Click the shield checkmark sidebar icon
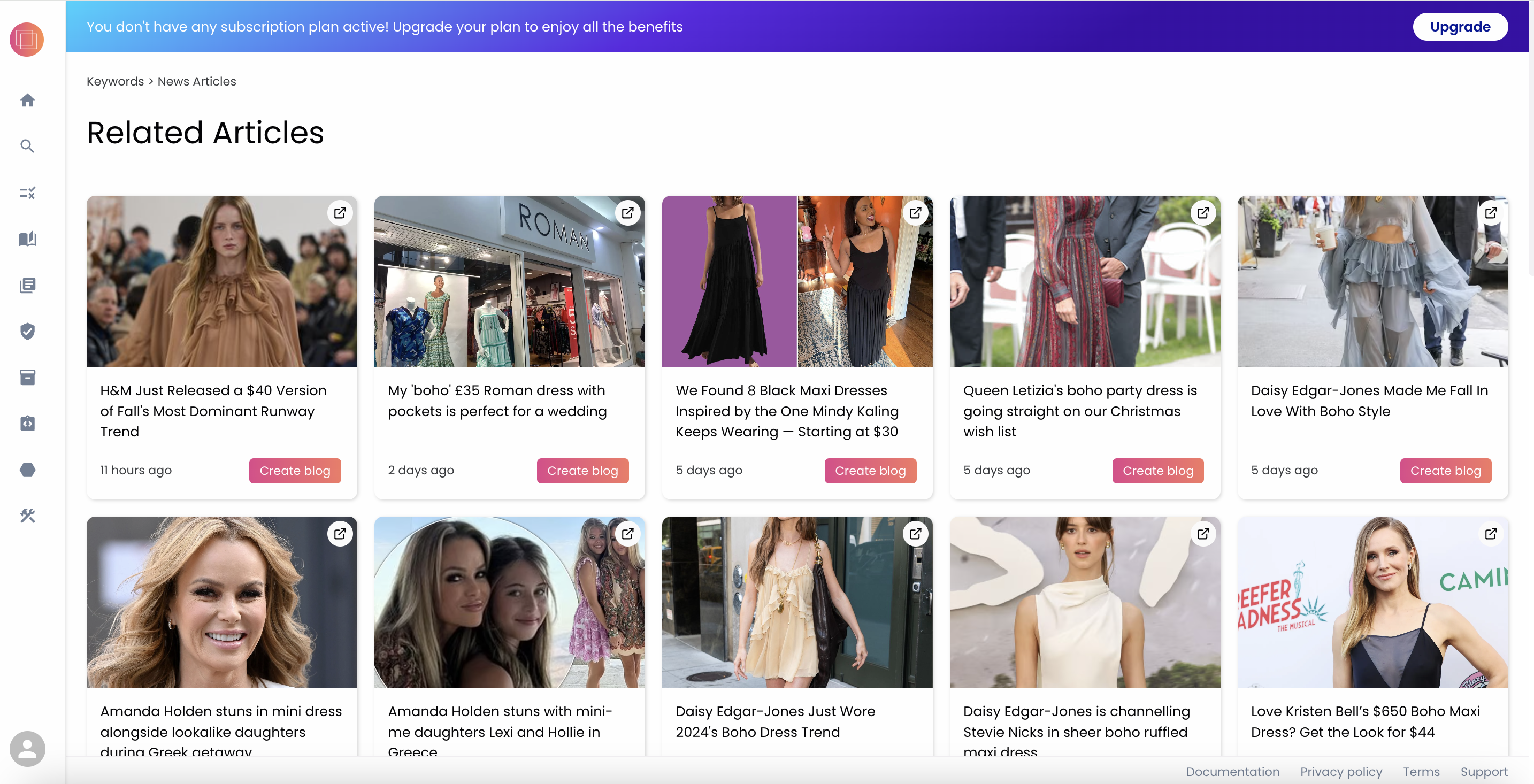This screenshot has height=784, width=1534. point(27,331)
